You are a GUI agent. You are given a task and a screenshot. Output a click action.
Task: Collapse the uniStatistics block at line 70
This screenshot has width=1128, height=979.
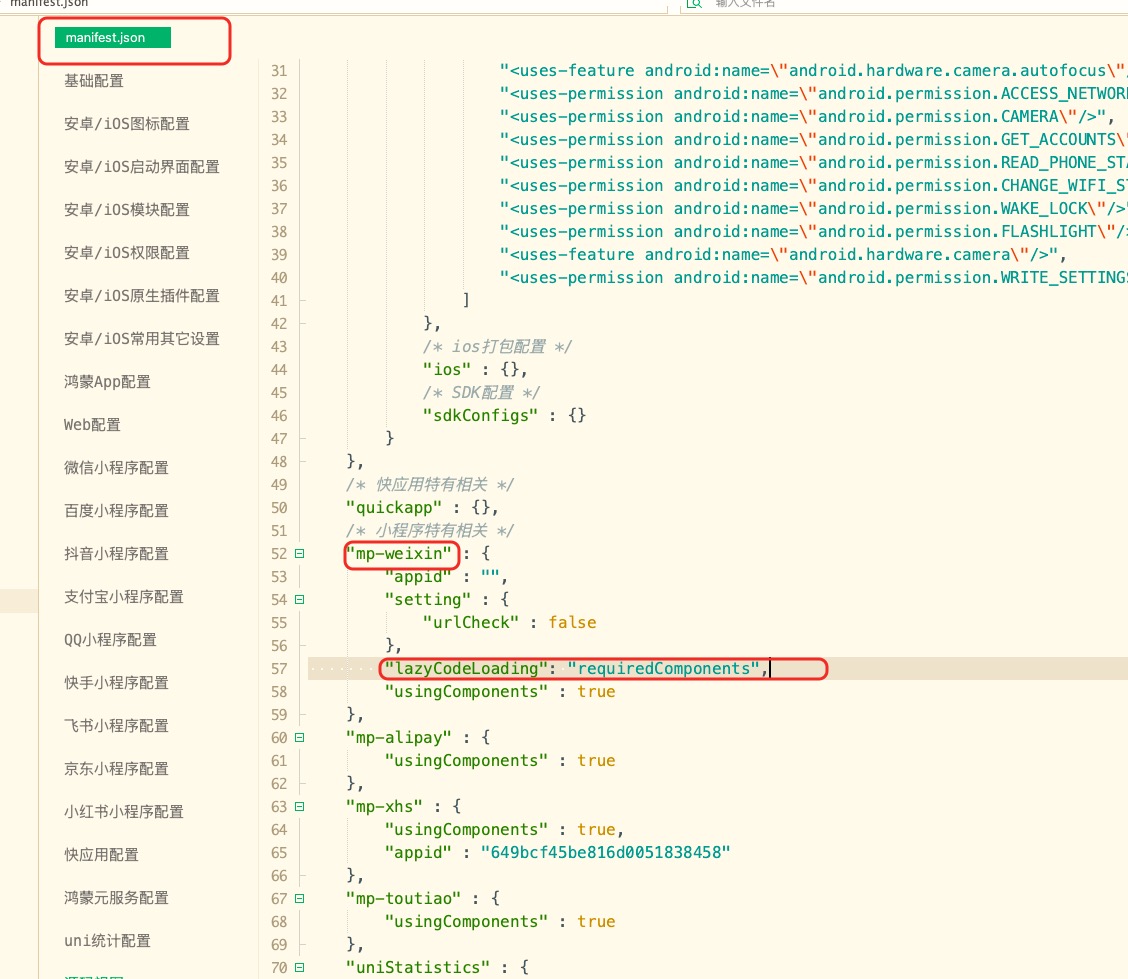pyautogui.click(x=299, y=968)
